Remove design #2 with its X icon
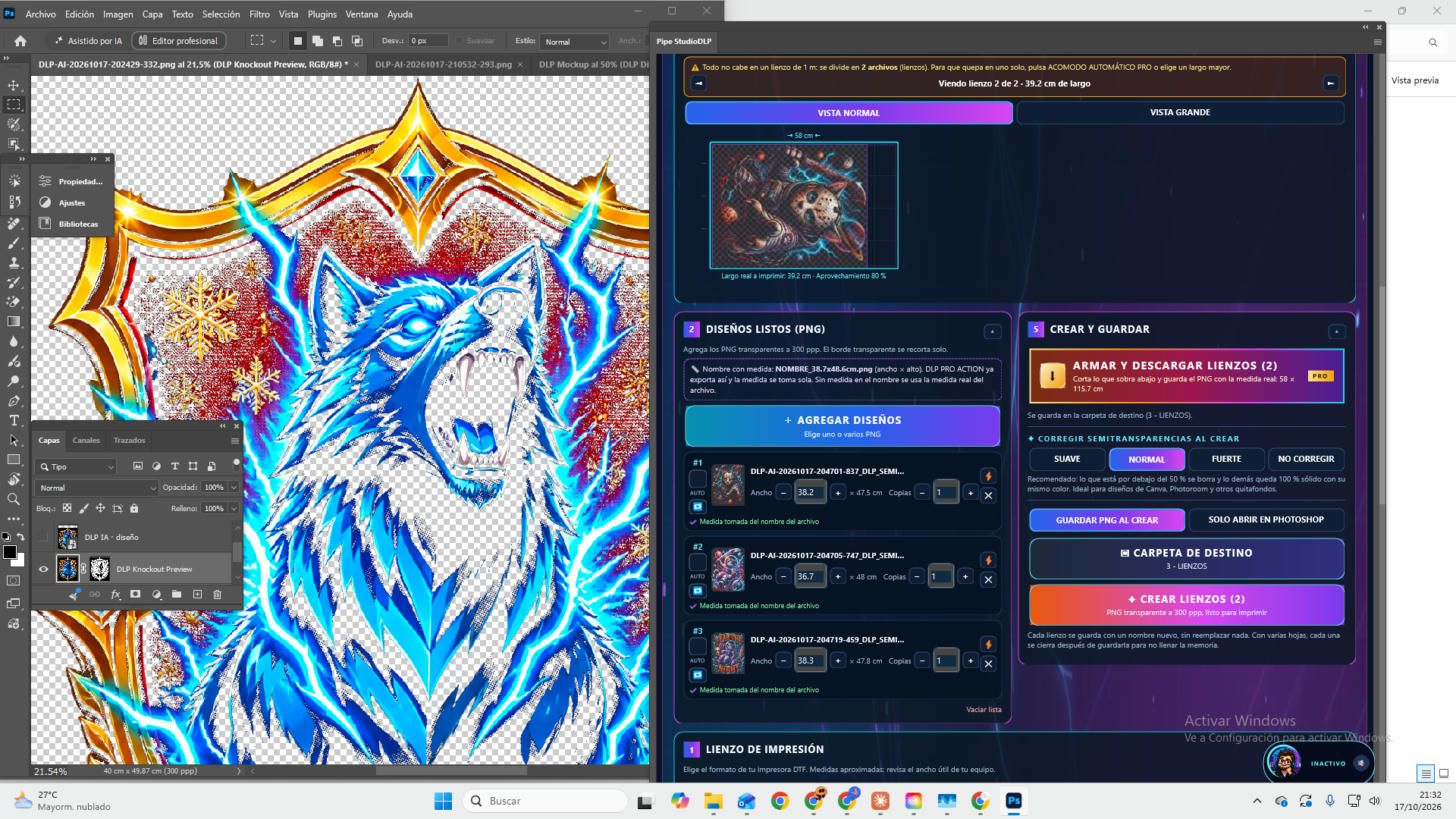 [988, 579]
